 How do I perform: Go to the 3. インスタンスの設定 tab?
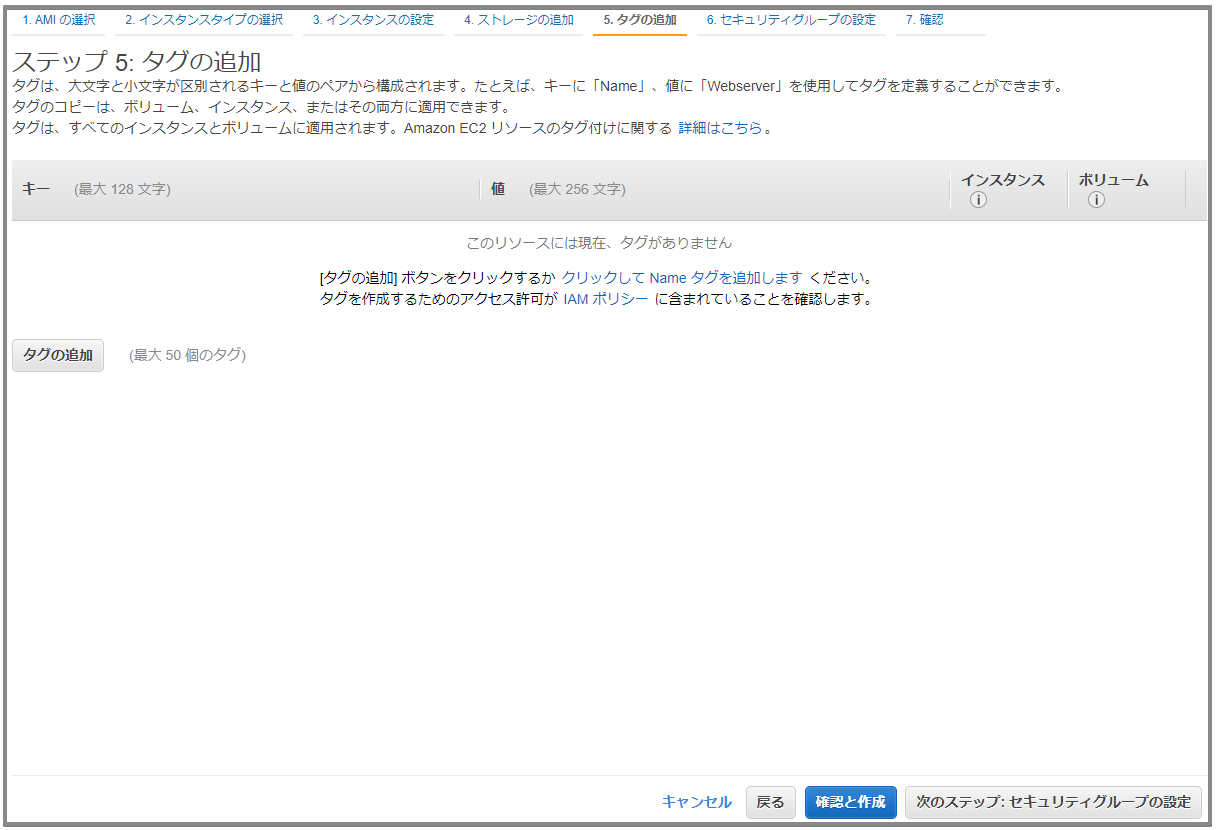[372, 19]
